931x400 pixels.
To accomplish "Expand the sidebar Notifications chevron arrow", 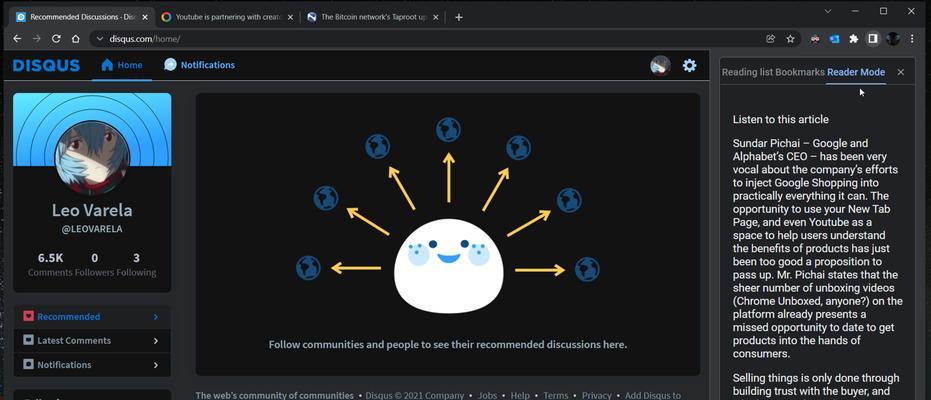I will click(156, 365).
